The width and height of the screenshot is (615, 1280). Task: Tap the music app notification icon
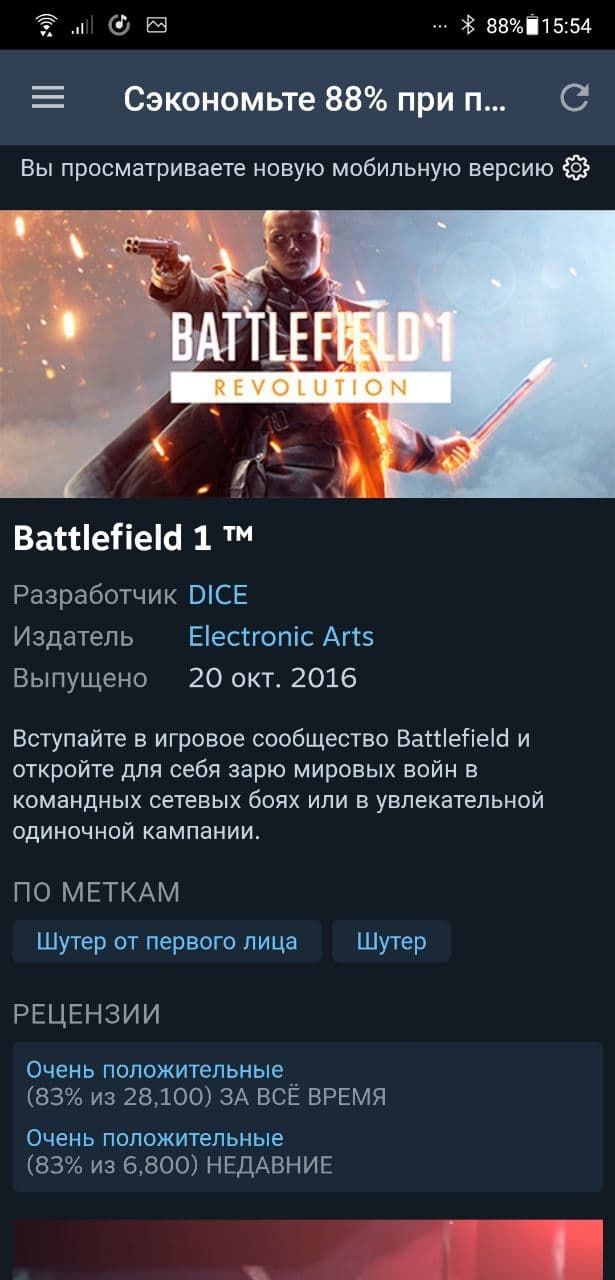coord(120,25)
